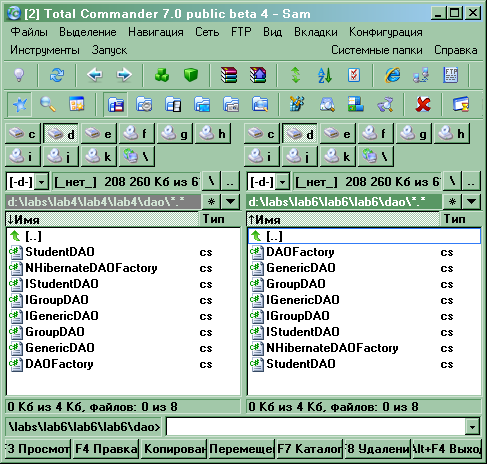Go to root in left panel
Image resolution: width=487 pixels, height=464 pixels.
coord(211,182)
